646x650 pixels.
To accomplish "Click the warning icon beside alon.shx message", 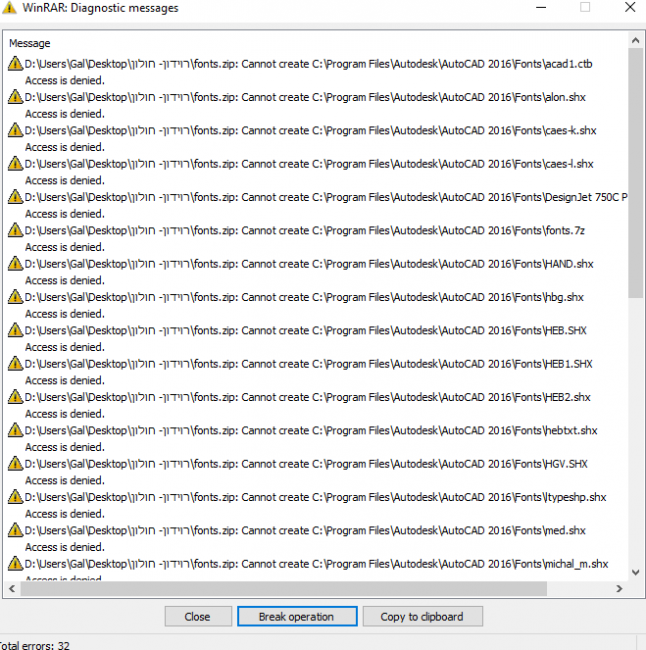I will [x=15, y=97].
